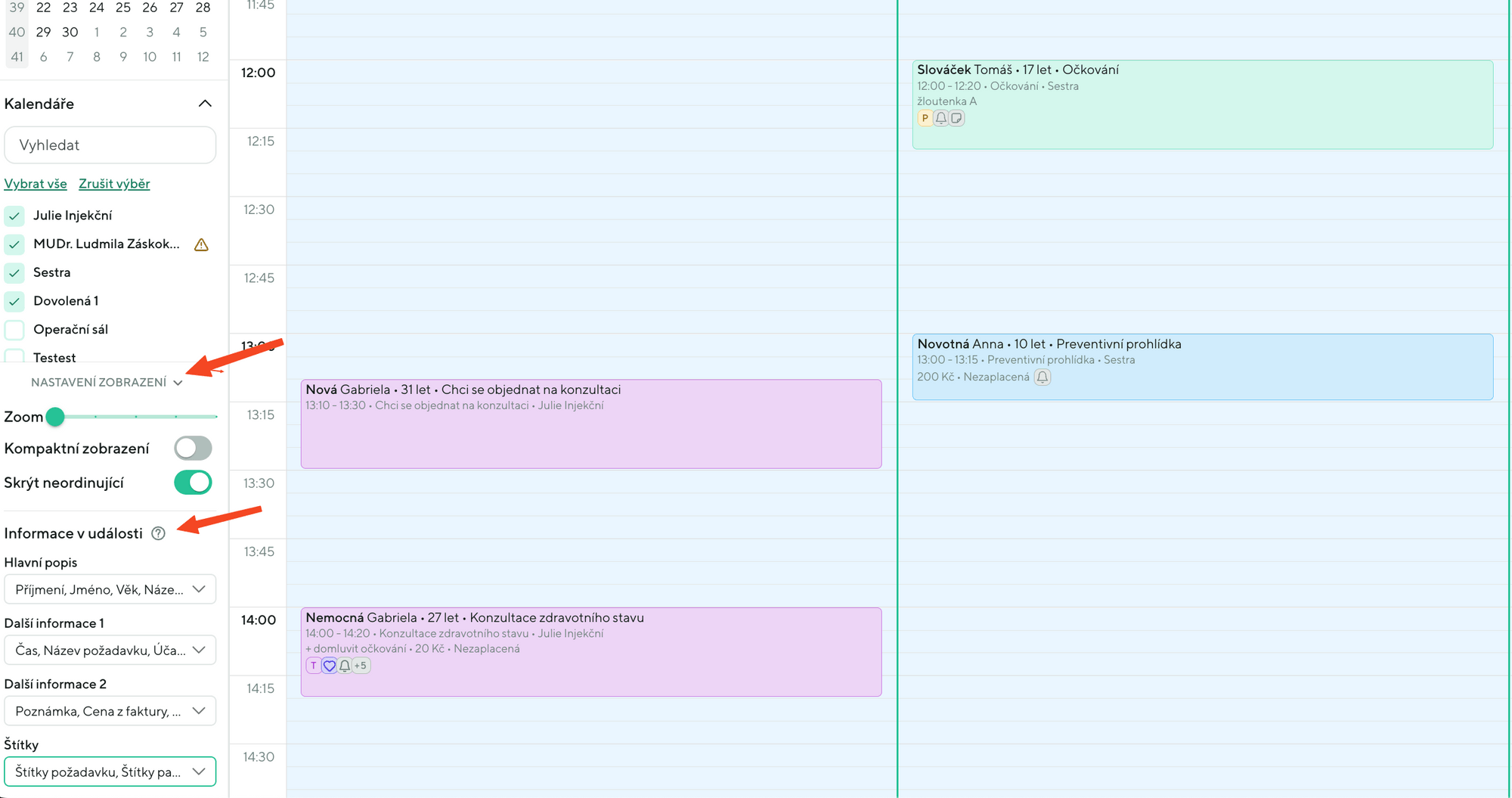Click help icon beside Informace v události
The height and width of the screenshot is (798, 1512).
pyautogui.click(x=158, y=533)
